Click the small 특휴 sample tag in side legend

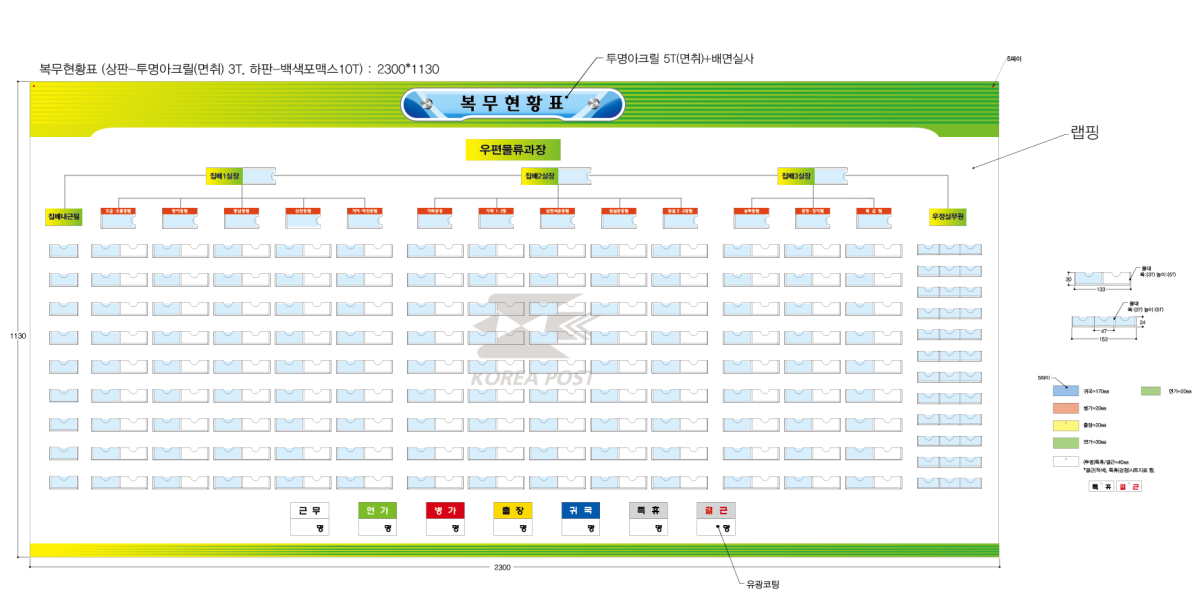tap(1102, 486)
